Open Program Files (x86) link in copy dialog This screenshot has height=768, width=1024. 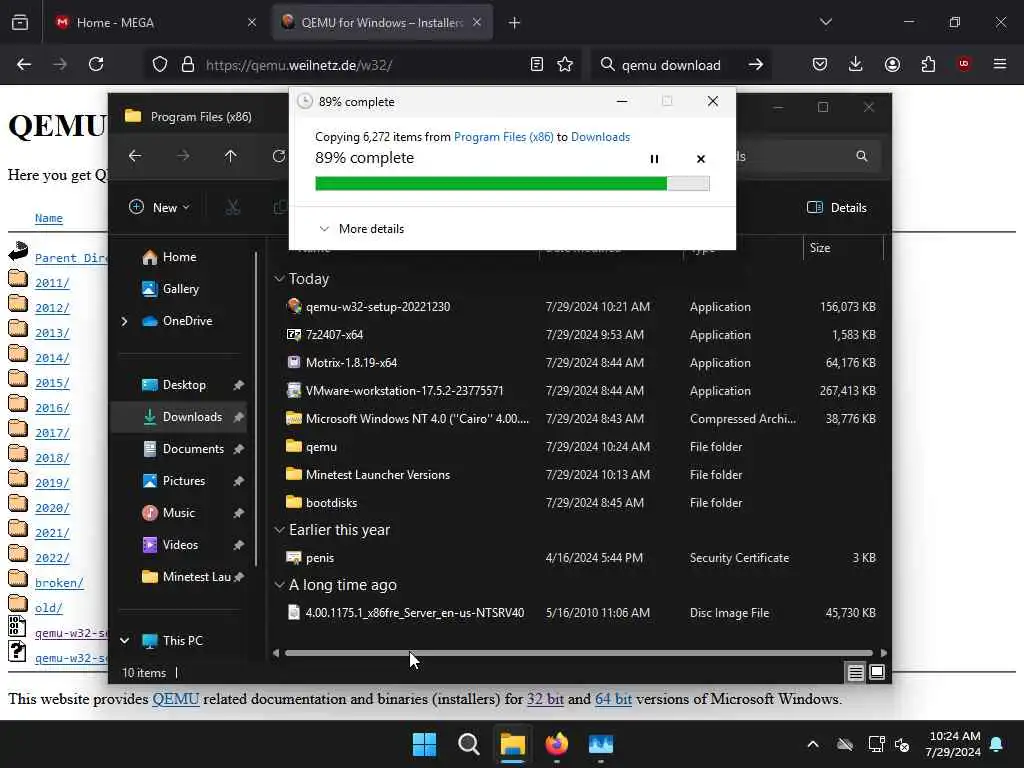point(504,136)
